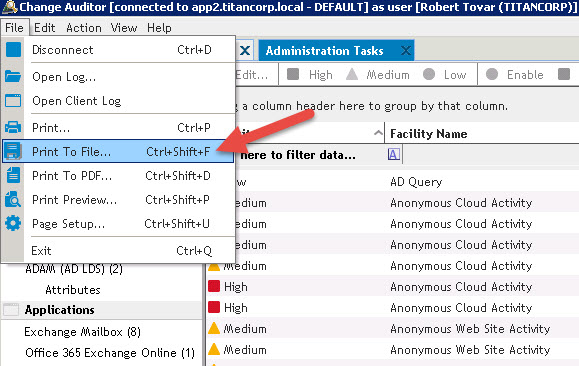Click first Anonymous Cloud Activity facility cell
The image size is (579, 366).
pos(461,203)
